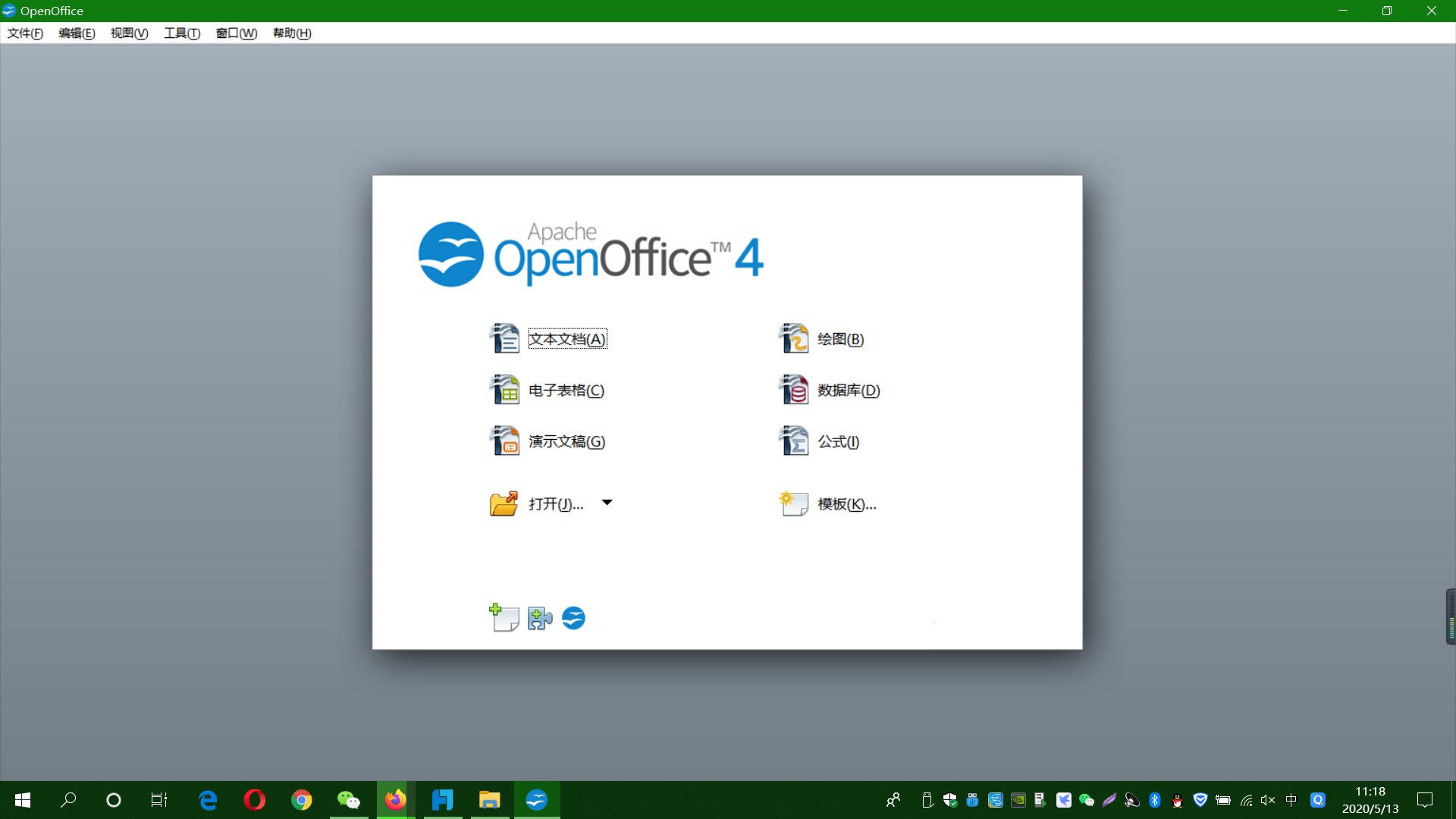Open the 文件(F) menu

tap(25, 33)
